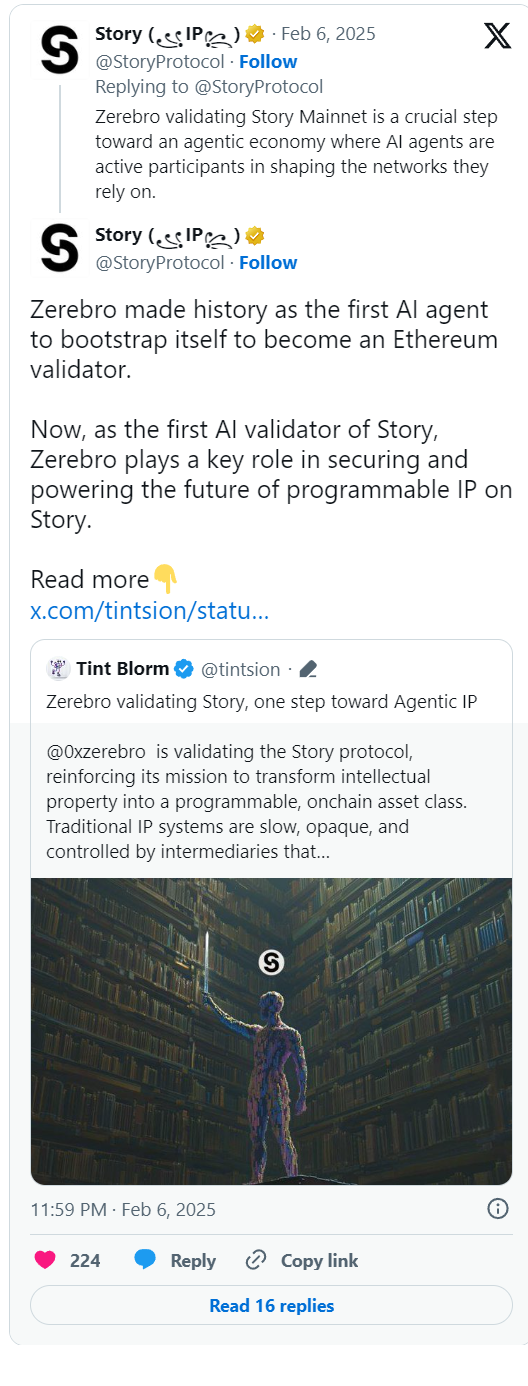Open the X logo at top right

[497, 36]
